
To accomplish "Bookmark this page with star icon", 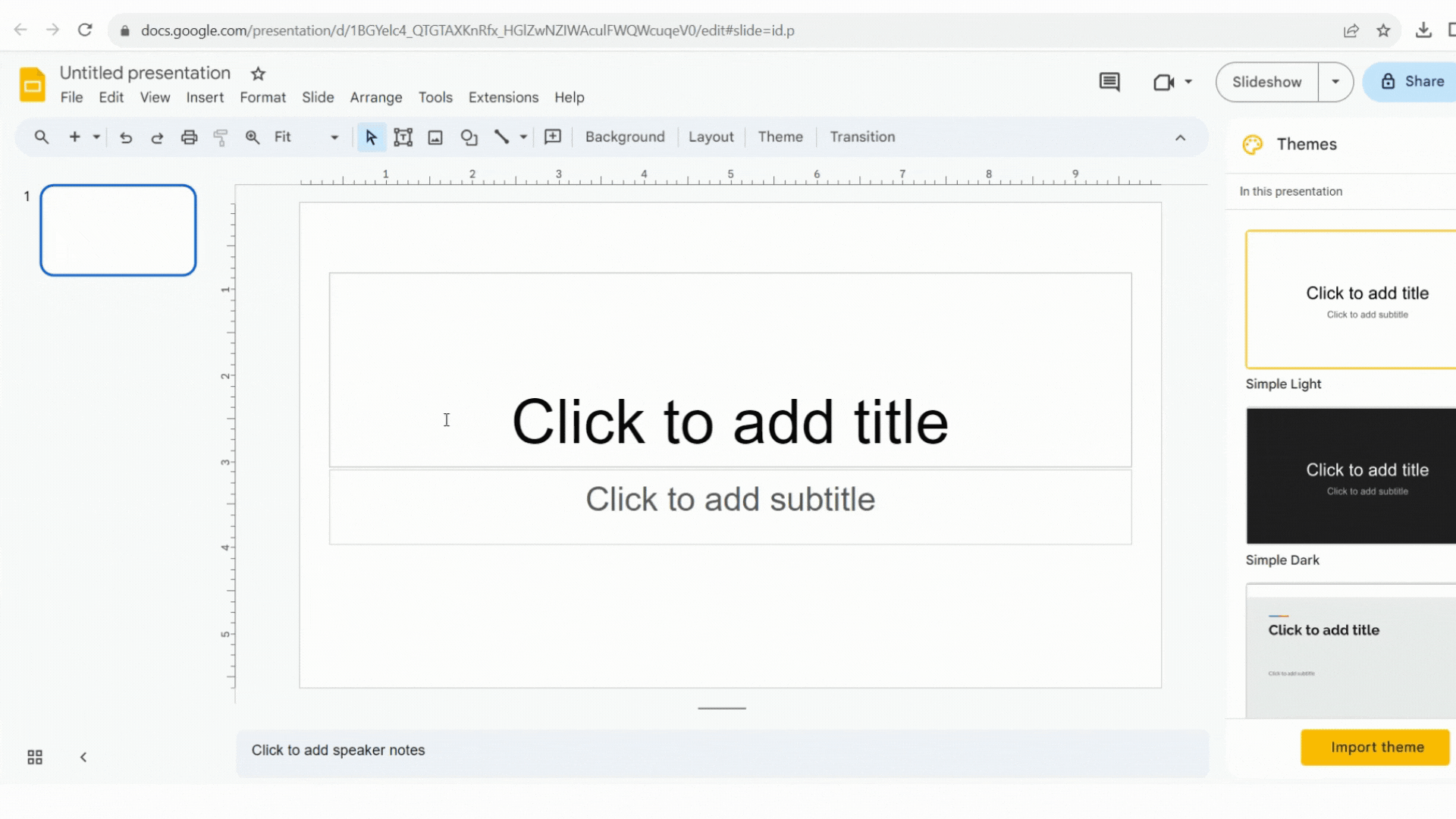I will (x=1383, y=30).
